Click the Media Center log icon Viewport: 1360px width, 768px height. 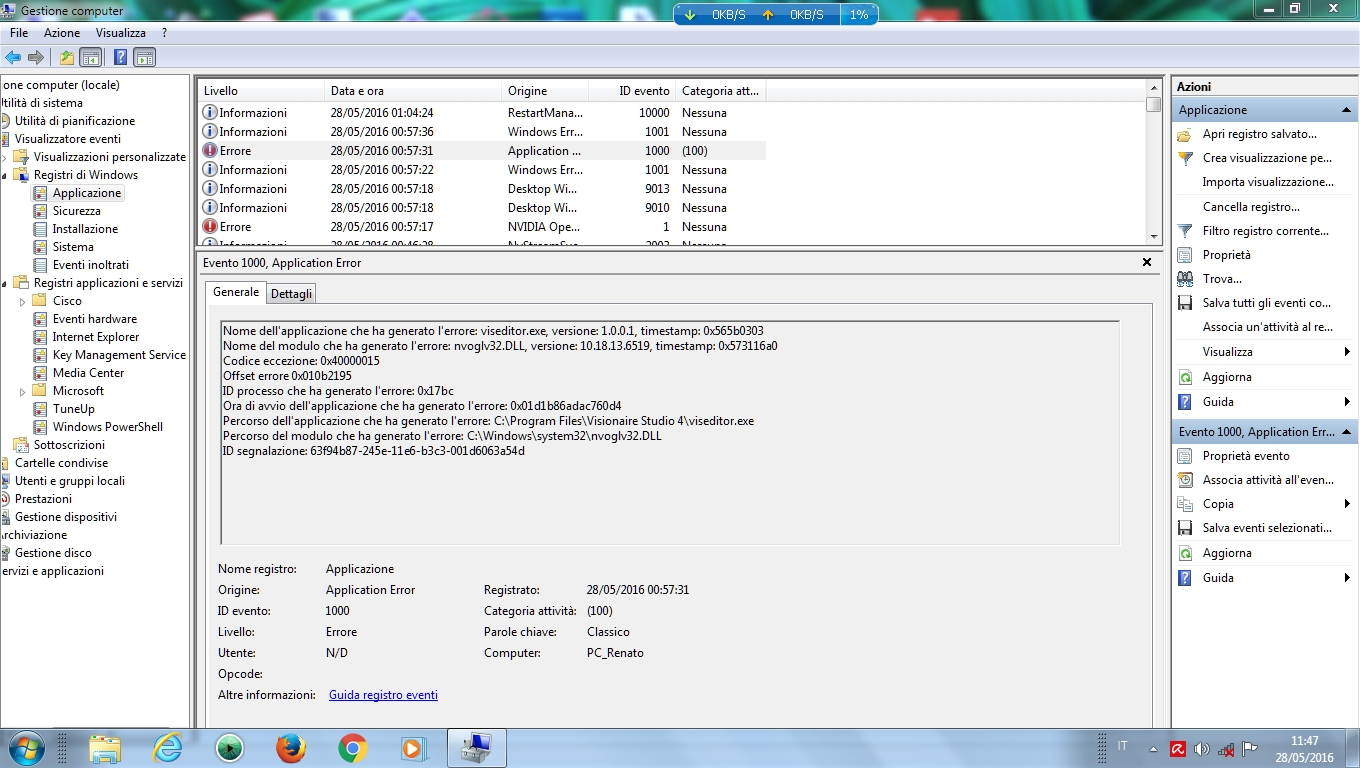(x=40, y=373)
